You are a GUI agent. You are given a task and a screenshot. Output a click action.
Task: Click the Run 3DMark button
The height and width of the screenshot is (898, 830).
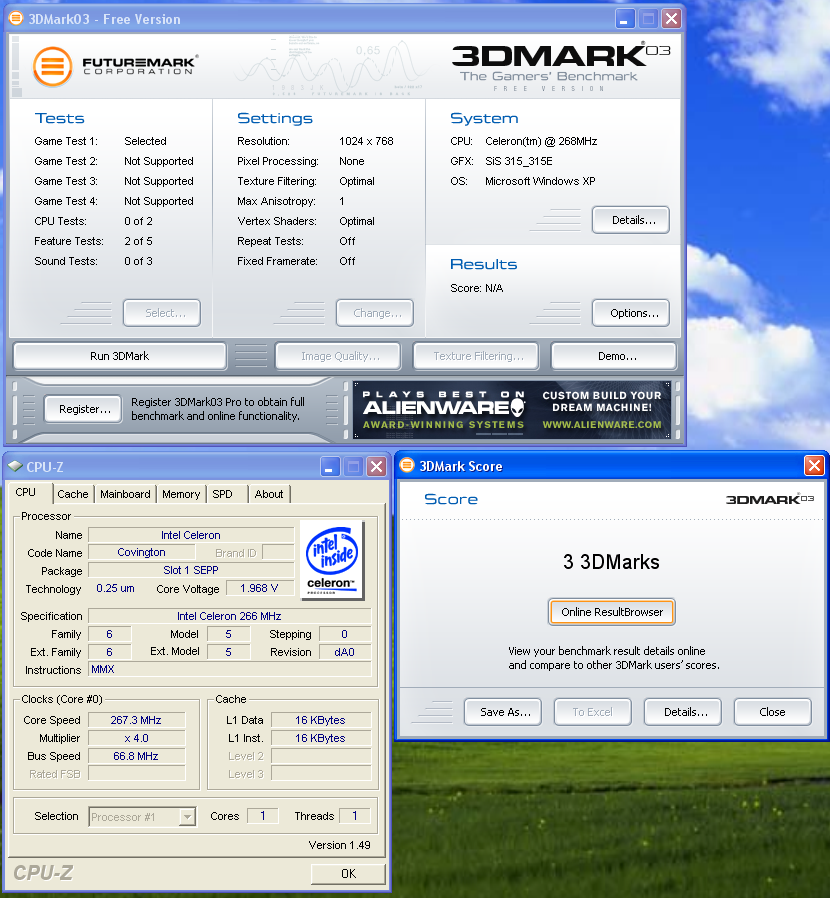[119, 356]
